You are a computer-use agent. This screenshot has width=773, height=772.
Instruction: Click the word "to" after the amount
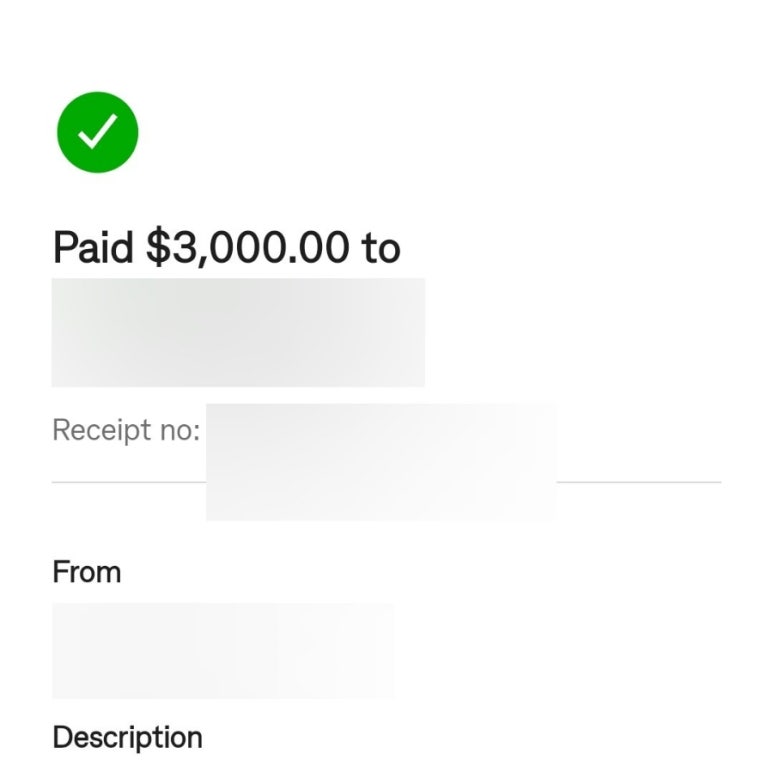381,248
